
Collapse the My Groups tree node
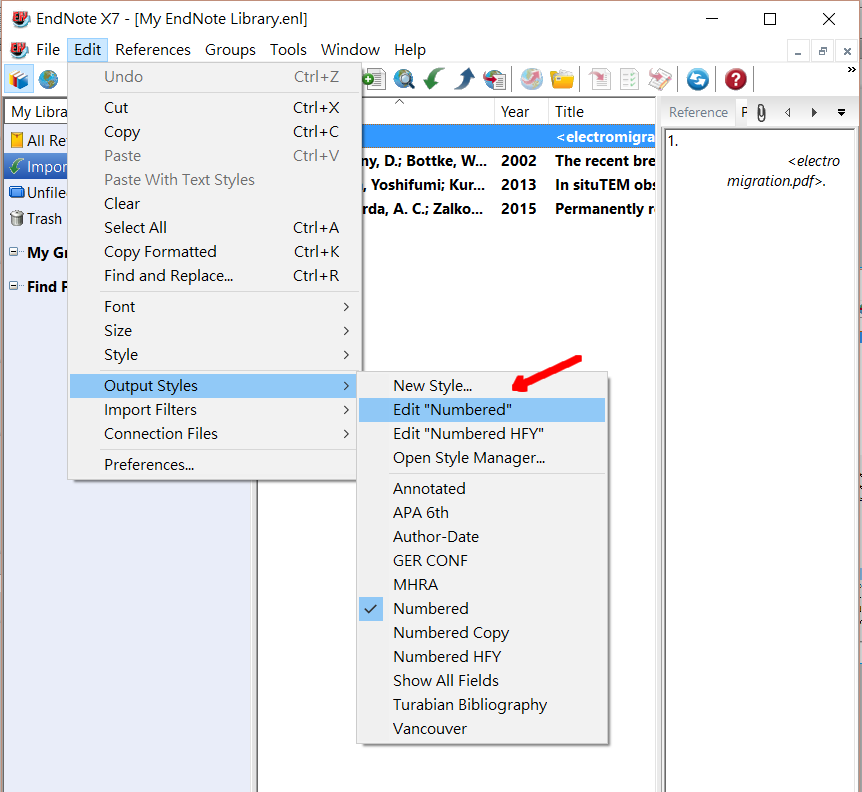[x=14, y=252]
